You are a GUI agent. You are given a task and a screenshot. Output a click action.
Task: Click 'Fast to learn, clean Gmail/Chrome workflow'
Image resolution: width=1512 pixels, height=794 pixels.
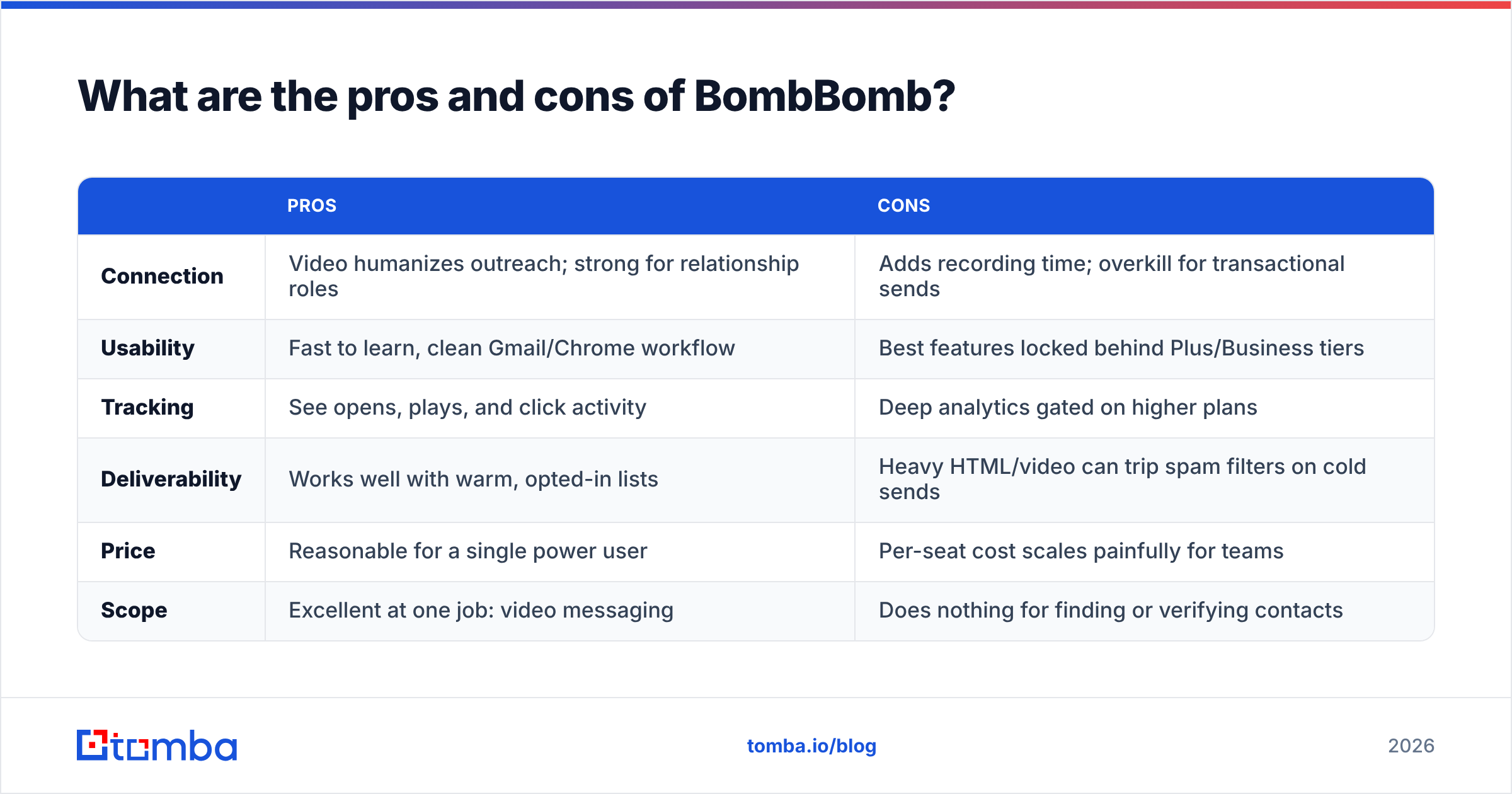point(512,348)
